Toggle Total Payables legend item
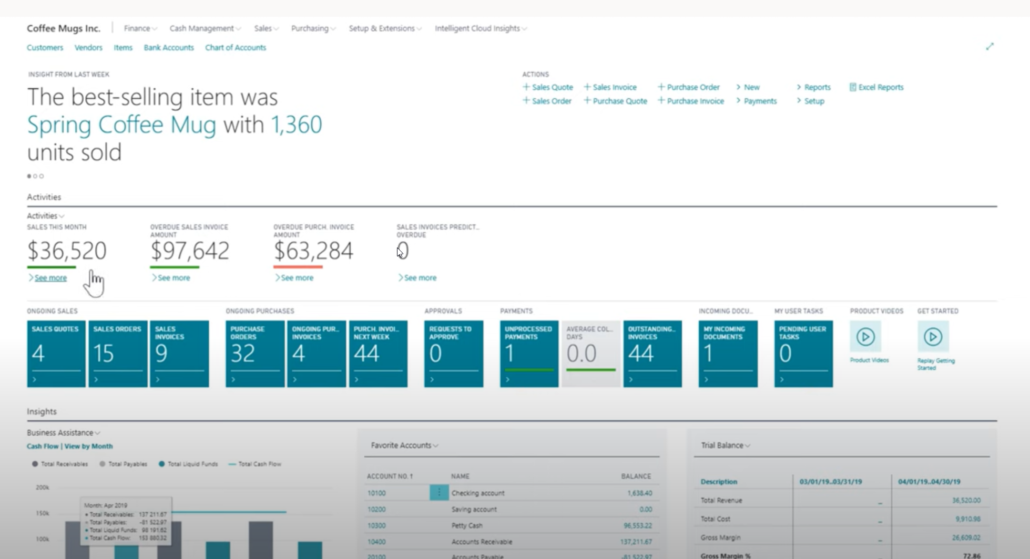 click(x=123, y=464)
